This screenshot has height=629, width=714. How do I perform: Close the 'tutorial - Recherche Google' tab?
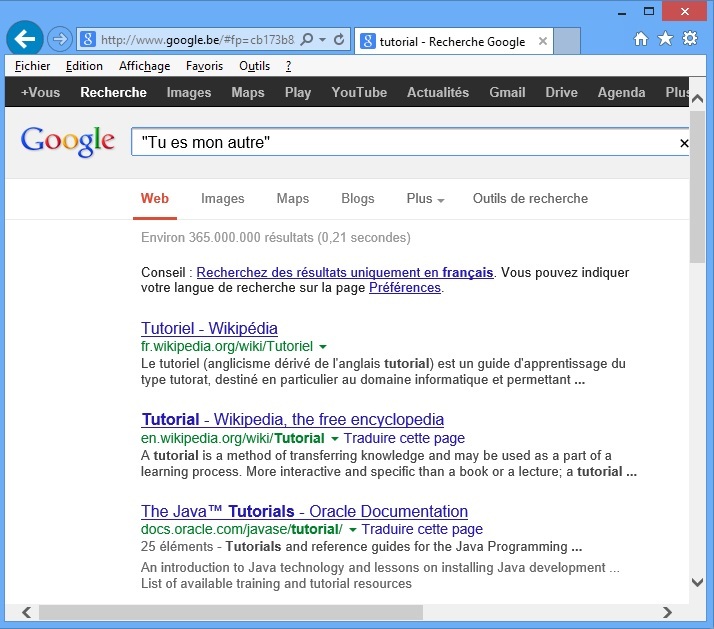(x=542, y=41)
